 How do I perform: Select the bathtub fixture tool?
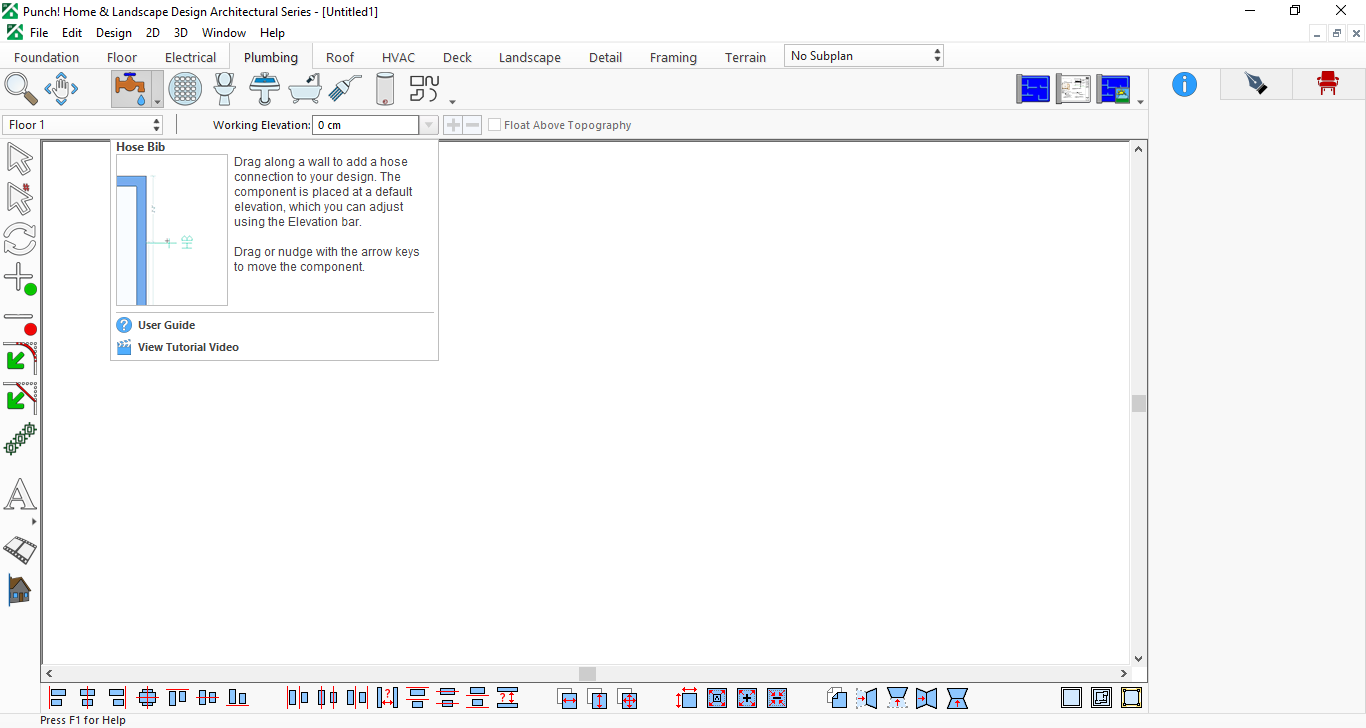305,88
